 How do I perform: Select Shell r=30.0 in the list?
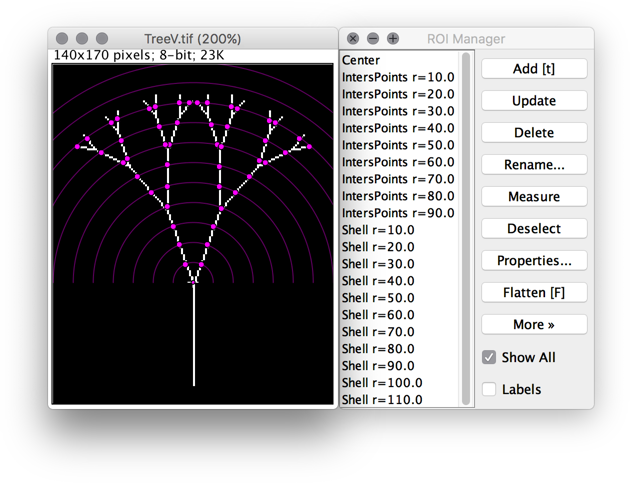click(x=399, y=264)
